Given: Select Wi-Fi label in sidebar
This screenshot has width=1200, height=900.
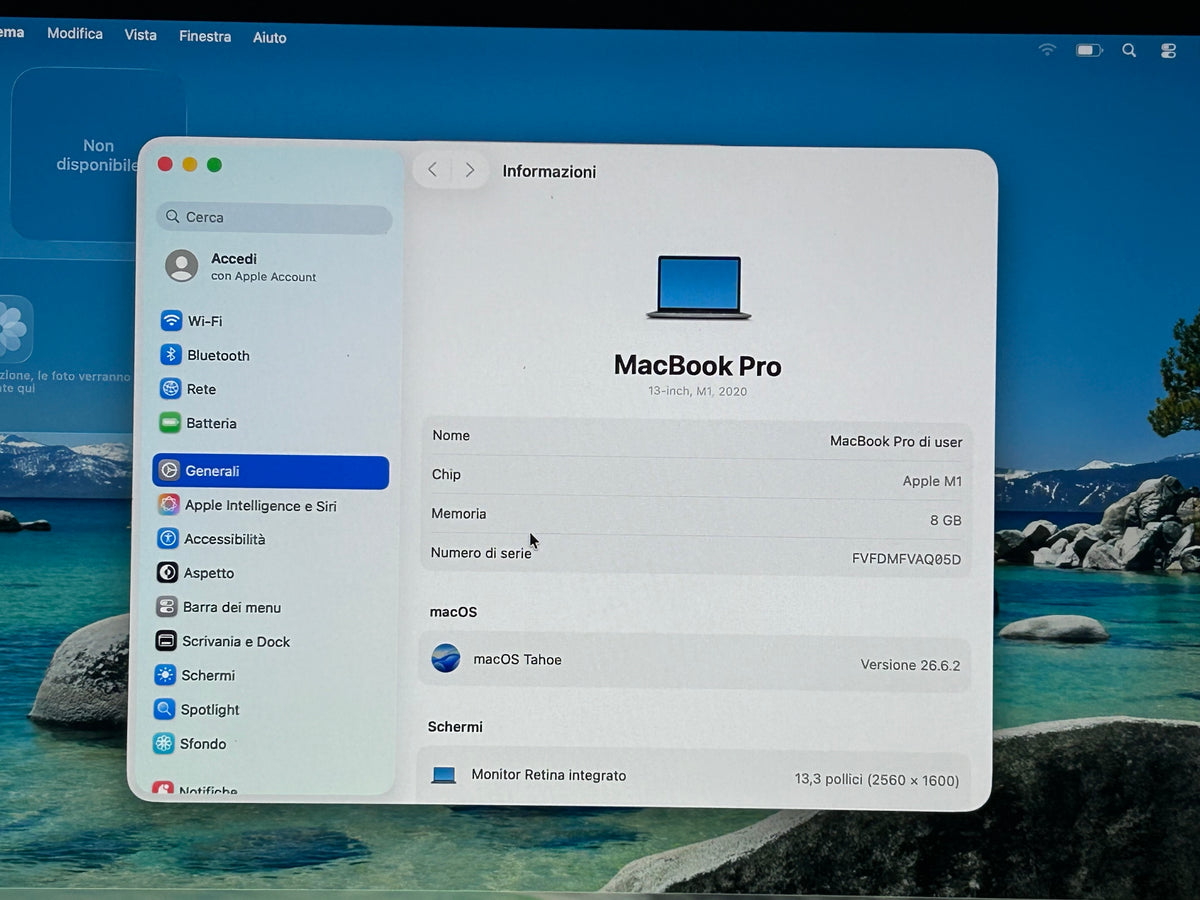Looking at the screenshot, I should (205, 321).
